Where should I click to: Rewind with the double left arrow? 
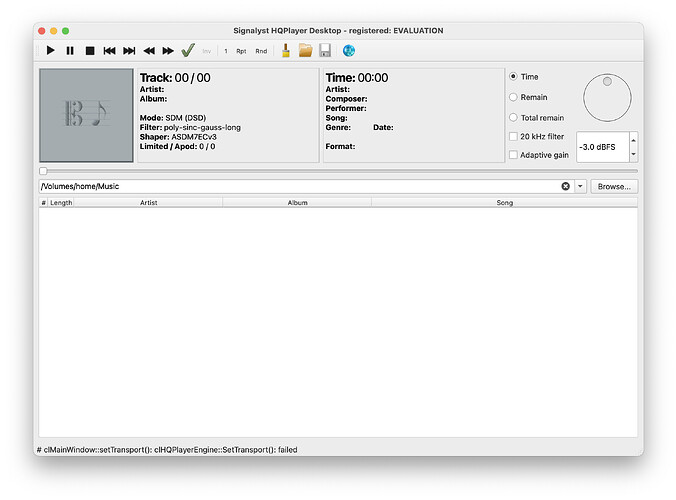point(149,51)
